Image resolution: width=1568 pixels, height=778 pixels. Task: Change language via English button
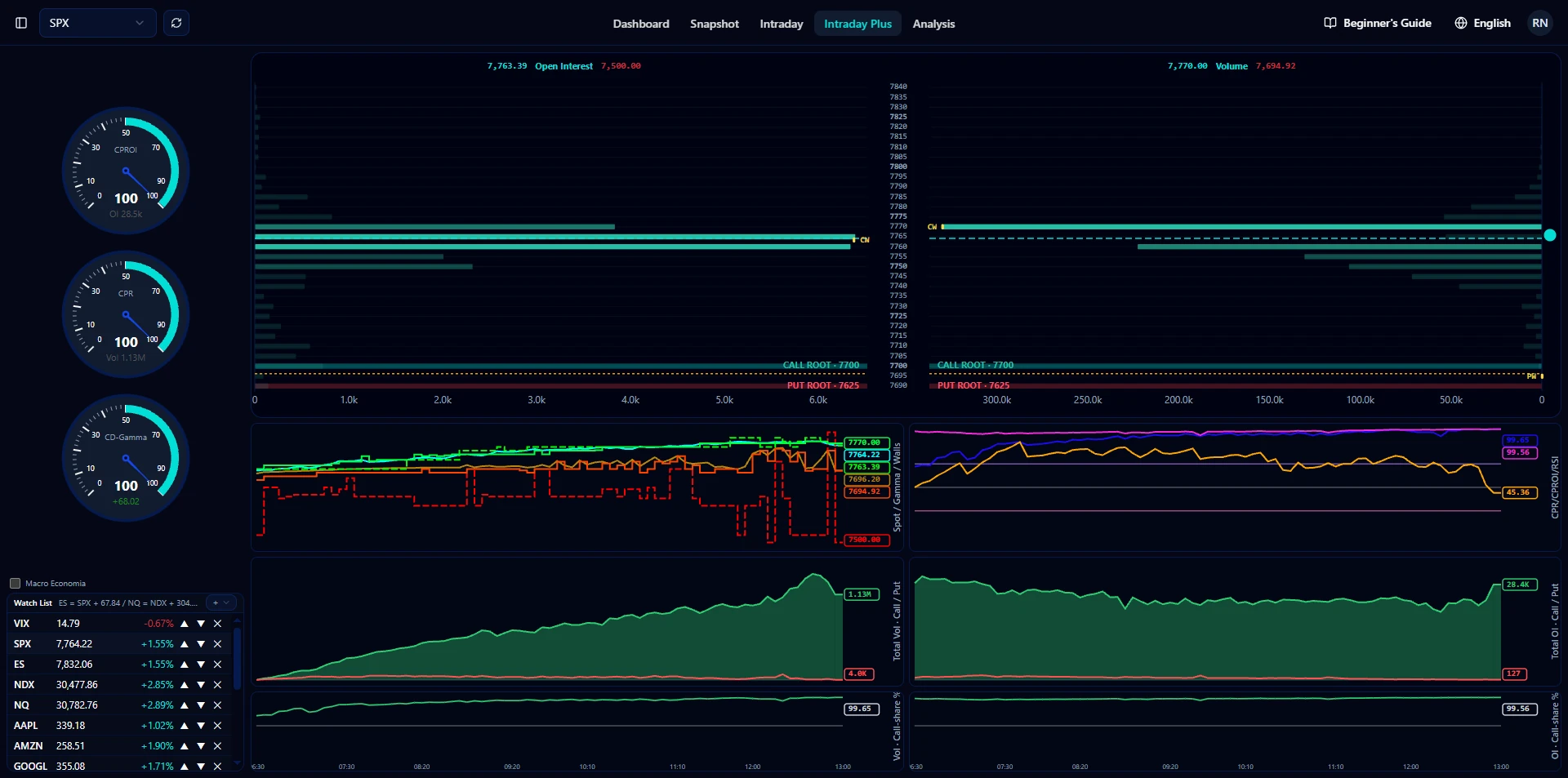click(x=1482, y=23)
